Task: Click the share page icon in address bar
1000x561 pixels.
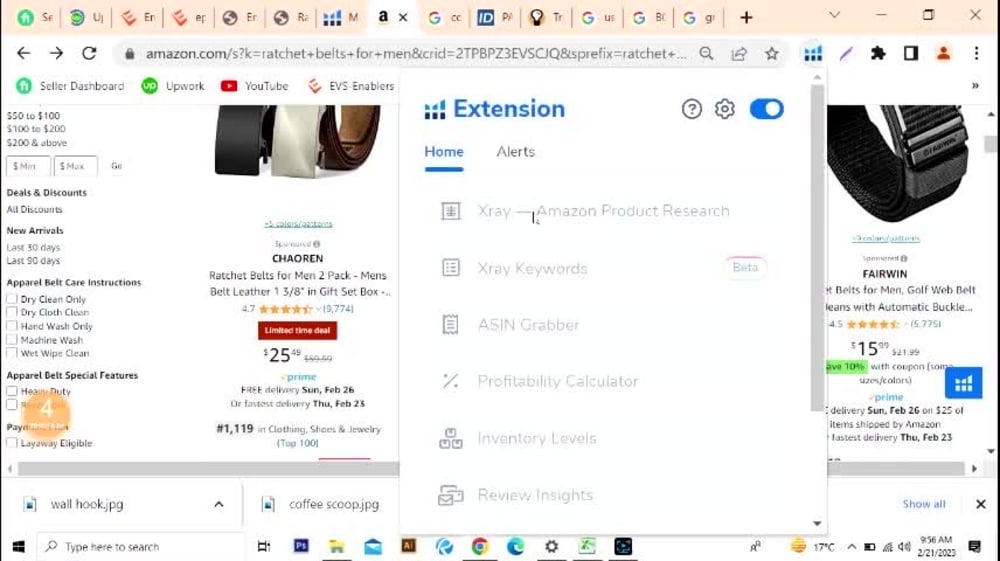Action: 739,54
